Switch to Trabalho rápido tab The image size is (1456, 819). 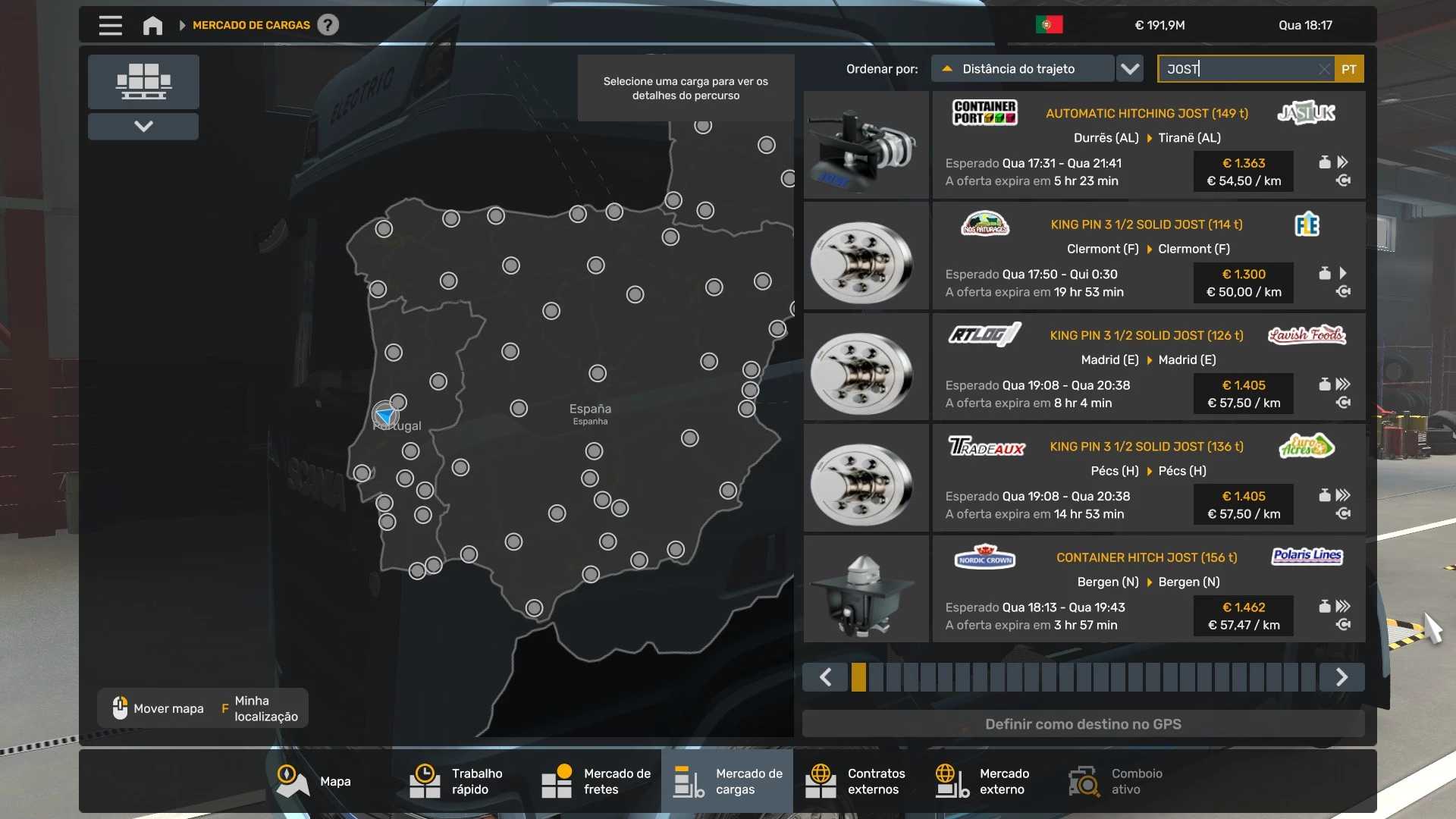(x=463, y=781)
